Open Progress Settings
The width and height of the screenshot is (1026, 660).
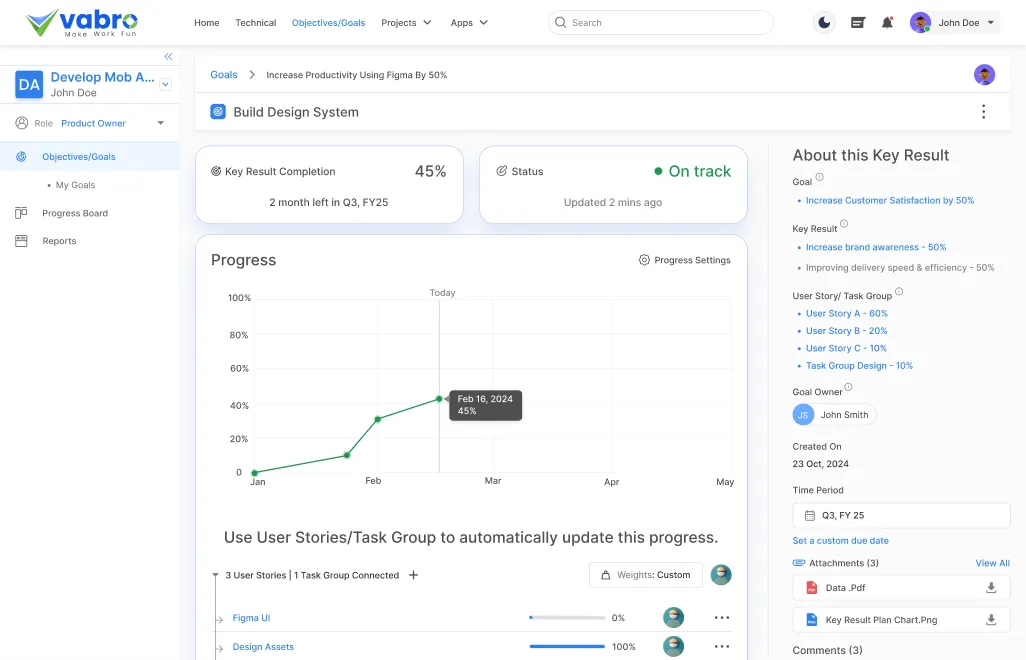click(685, 260)
